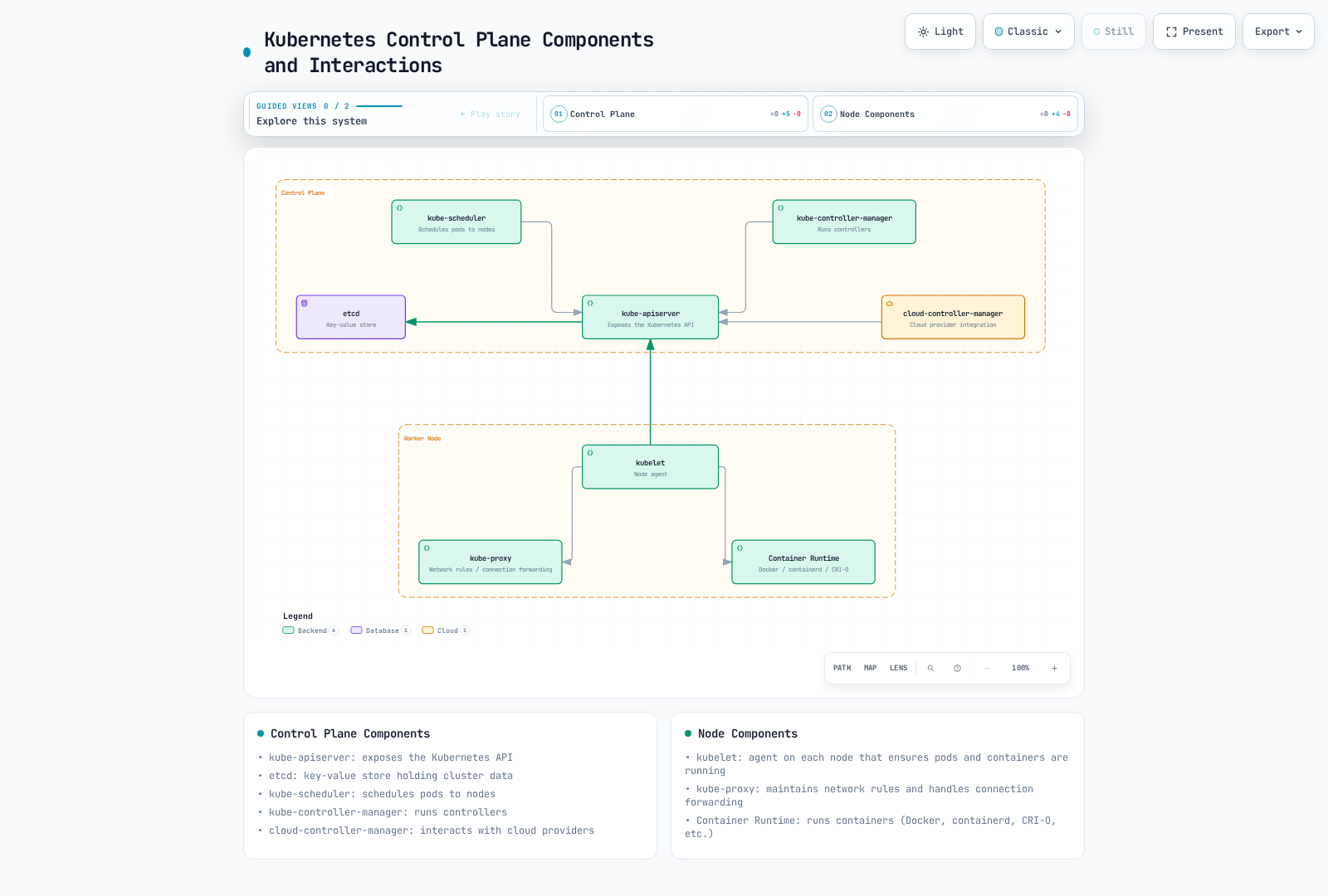Click the kube-scheduler code icon

(x=399, y=208)
